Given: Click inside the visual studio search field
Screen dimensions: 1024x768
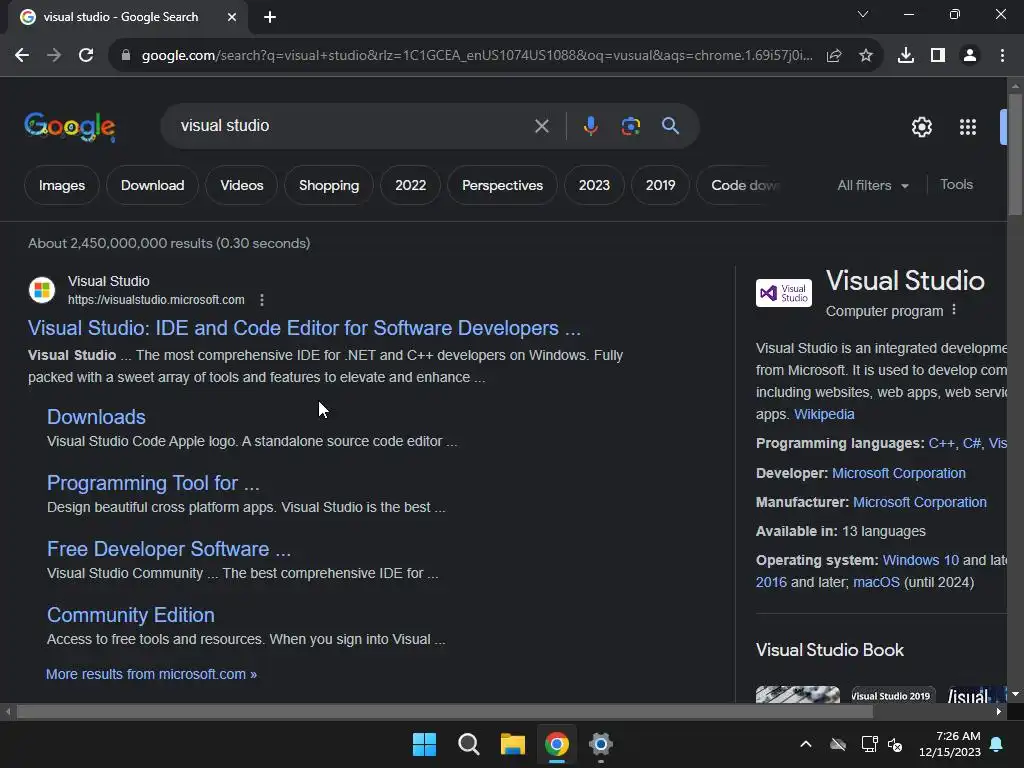Looking at the screenshot, I should (x=353, y=126).
